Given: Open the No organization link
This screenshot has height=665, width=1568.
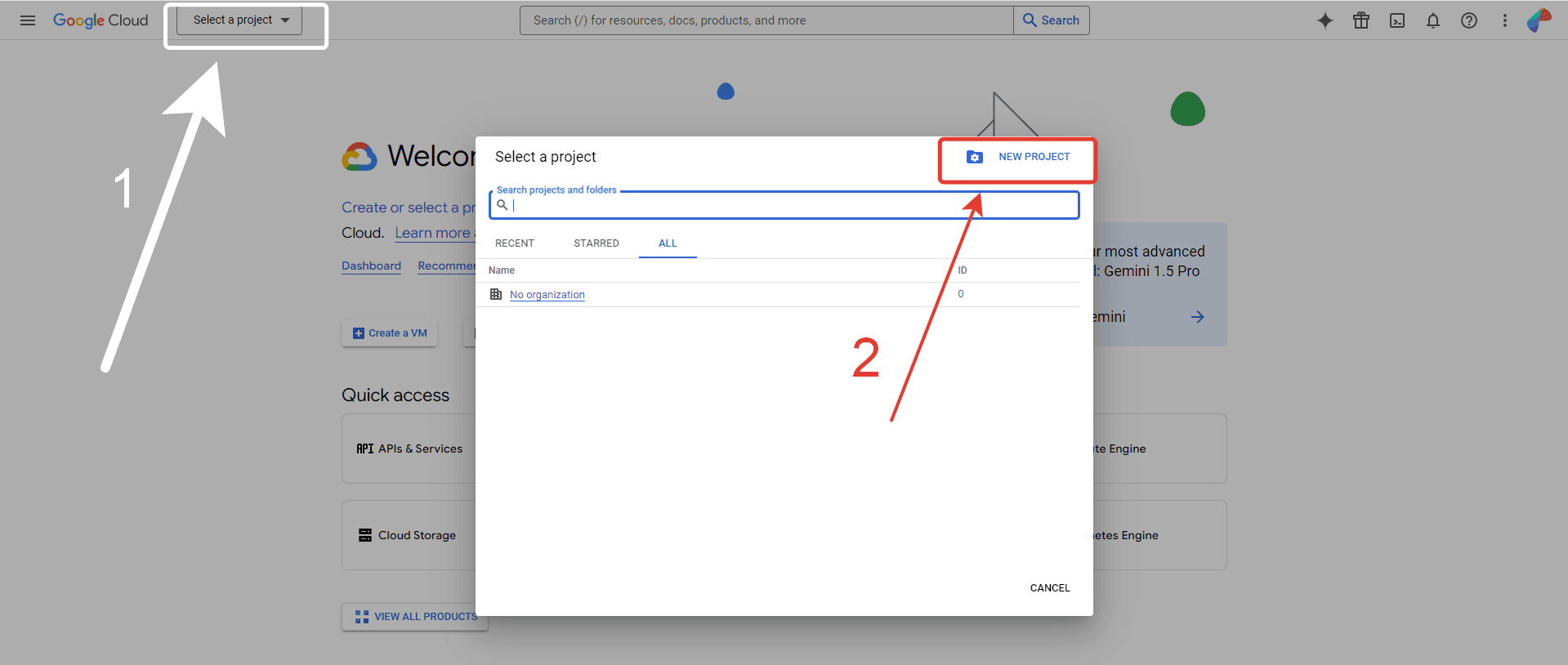Looking at the screenshot, I should 547,295.
